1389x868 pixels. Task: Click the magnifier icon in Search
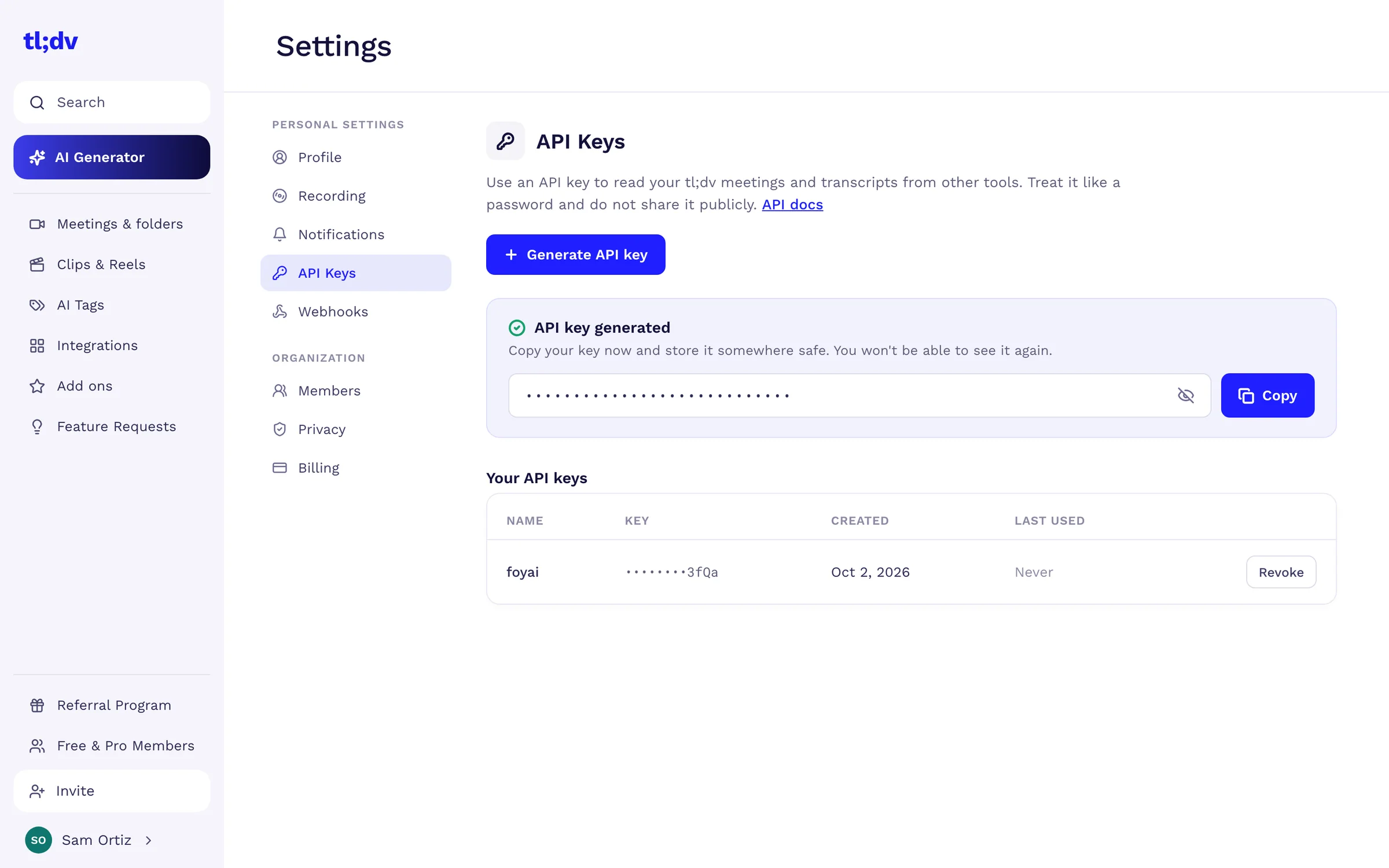click(x=37, y=102)
